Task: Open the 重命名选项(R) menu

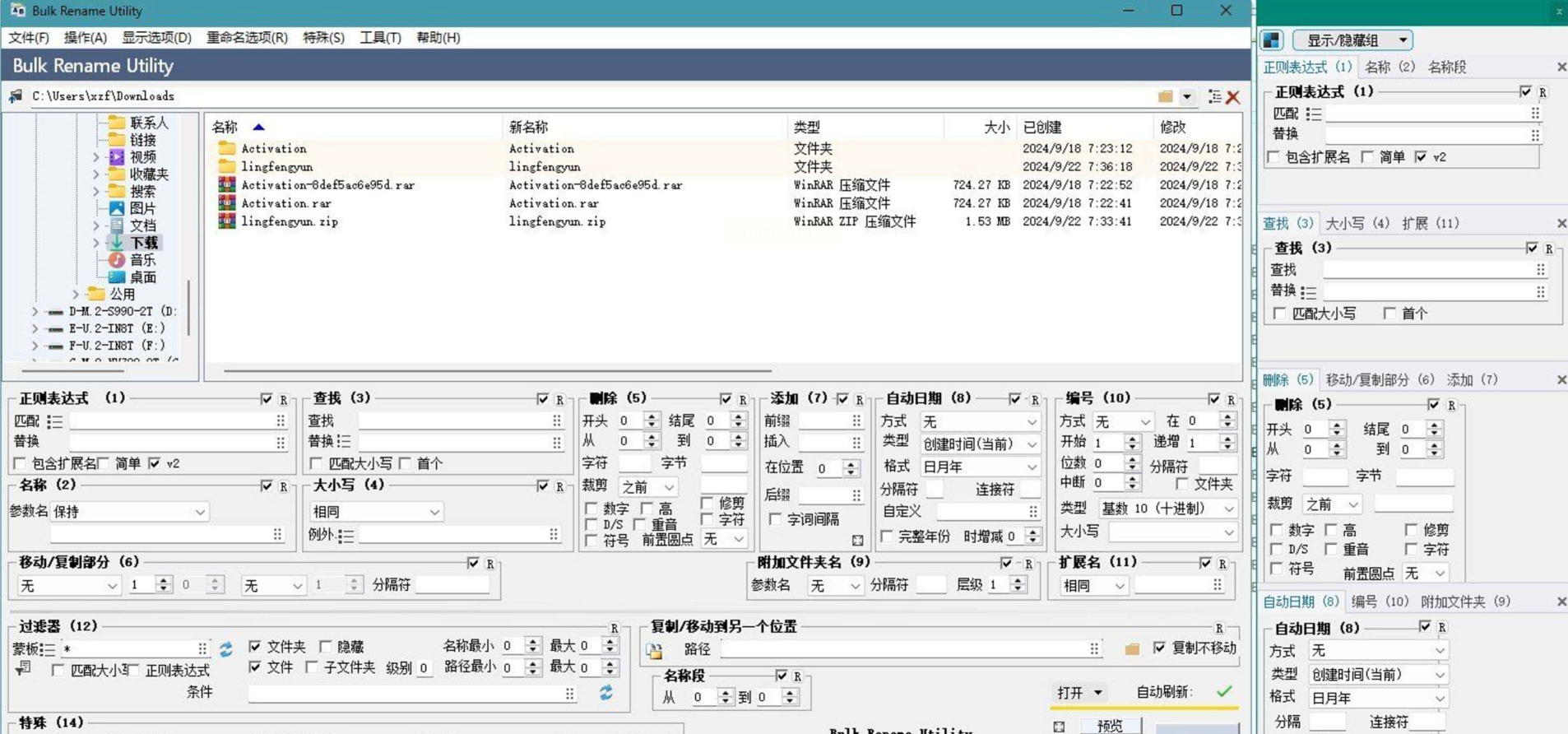Action: click(x=247, y=38)
